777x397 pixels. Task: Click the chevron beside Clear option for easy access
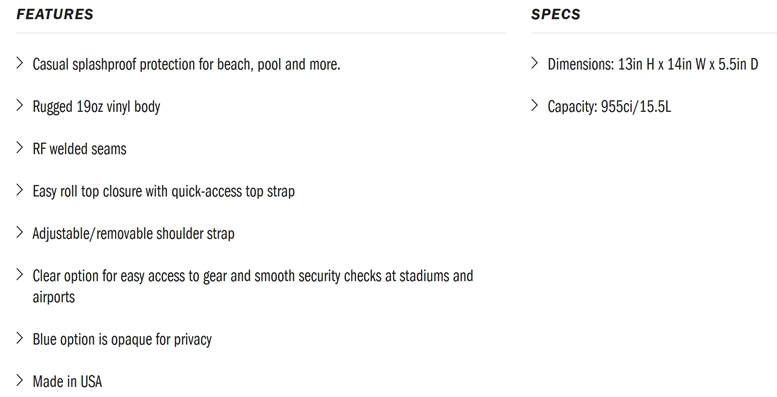click(x=20, y=274)
